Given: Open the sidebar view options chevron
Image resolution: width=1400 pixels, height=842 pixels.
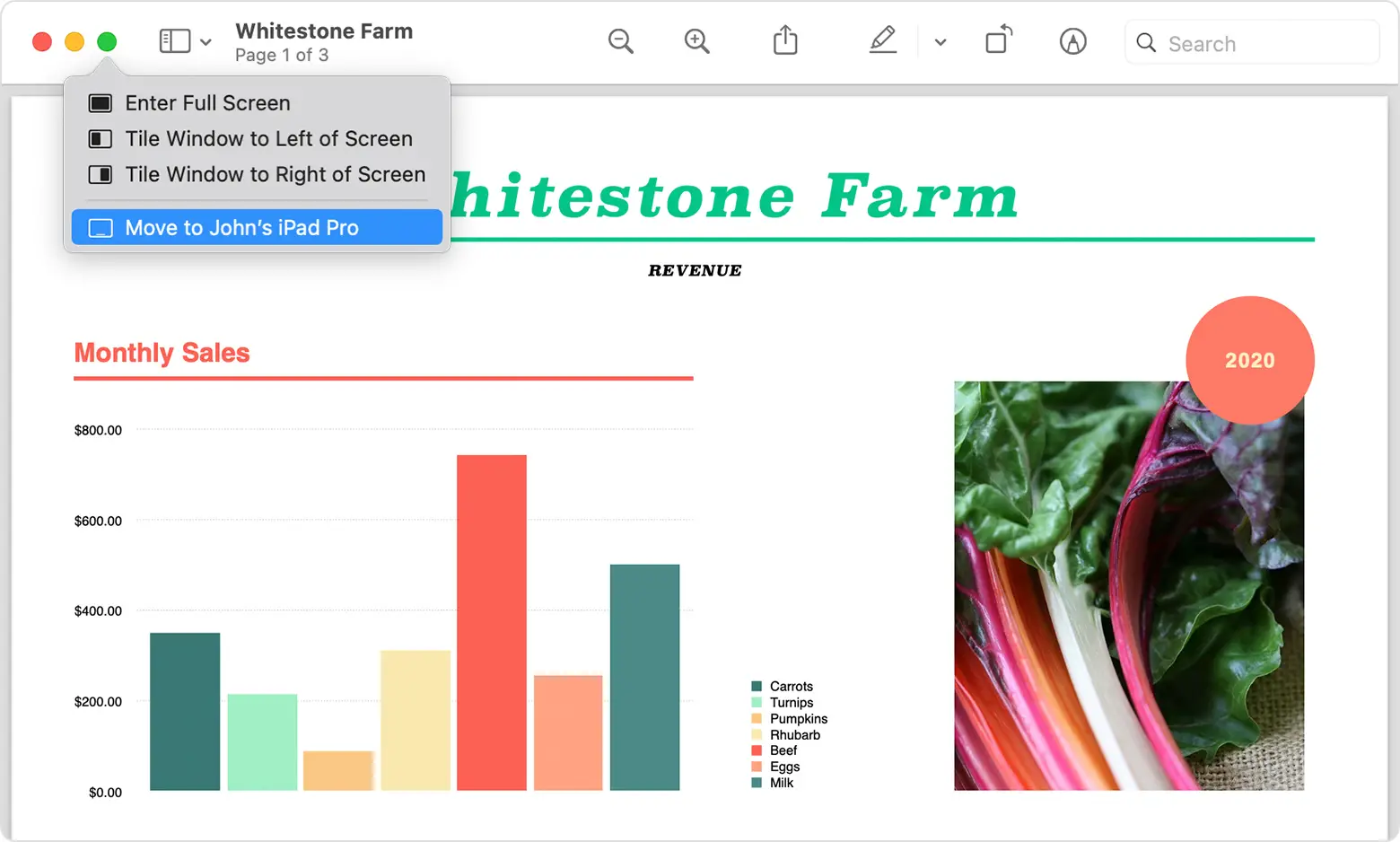Looking at the screenshot, I should coord(206,42).
